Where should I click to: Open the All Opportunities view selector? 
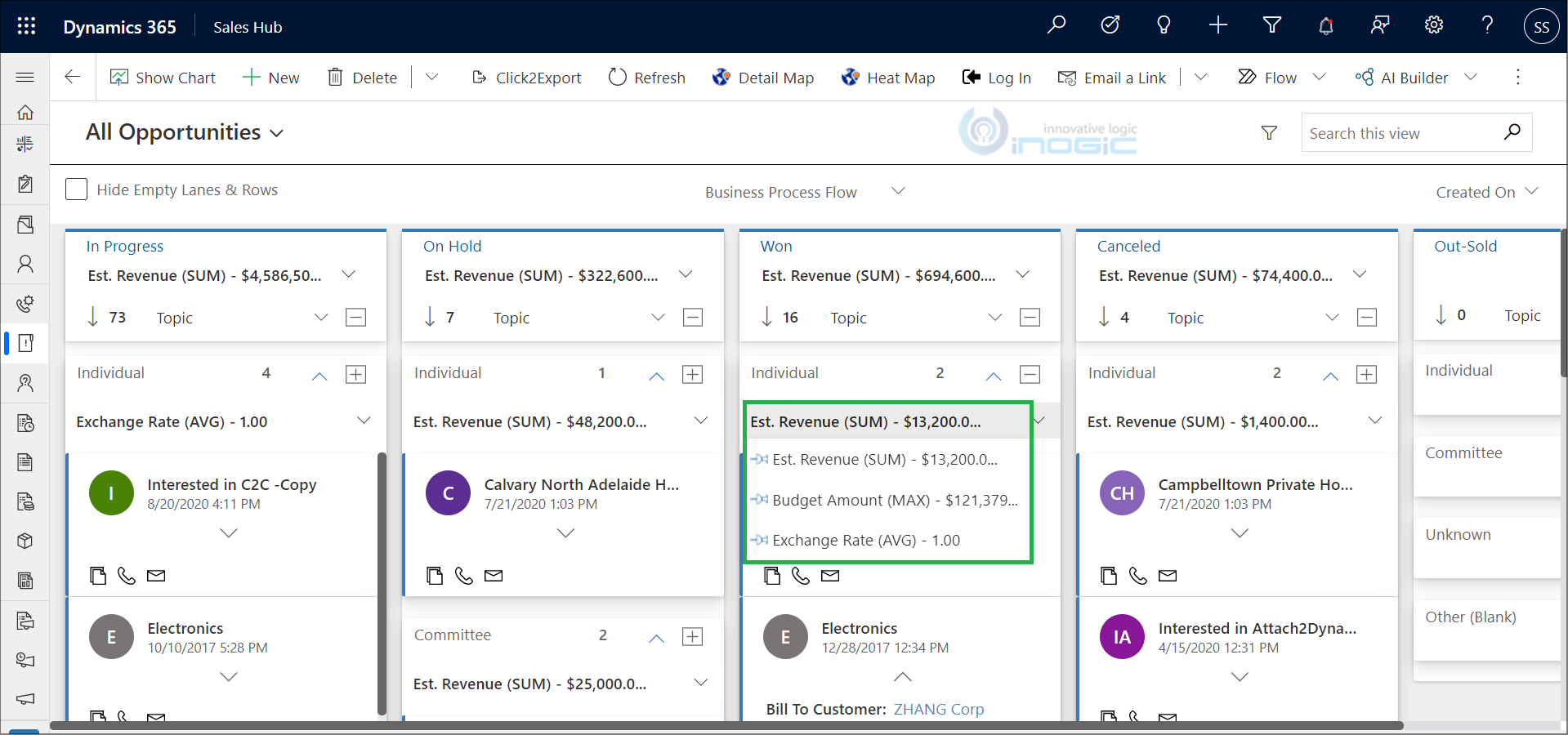185,132
